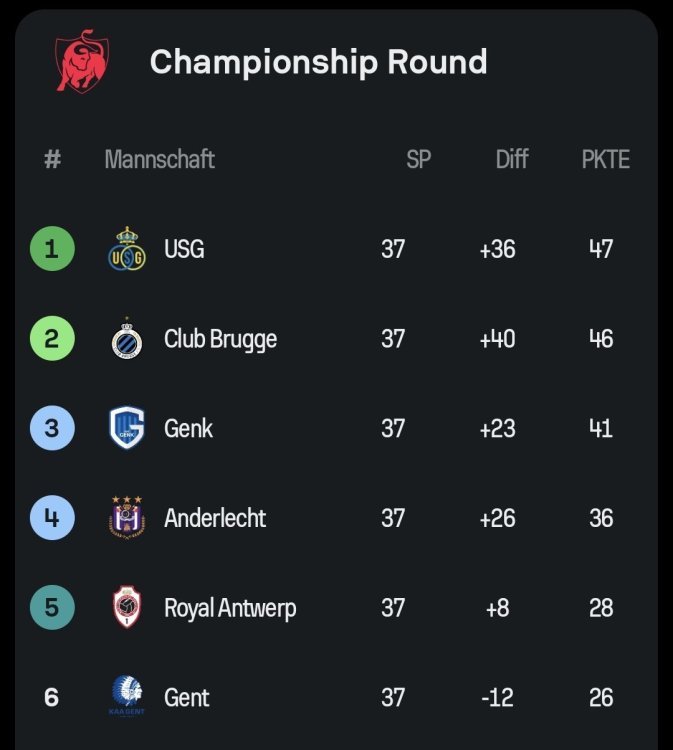Click Gent's 26 points value
This screenshot has width=673, height=750.
click(601, 697)
